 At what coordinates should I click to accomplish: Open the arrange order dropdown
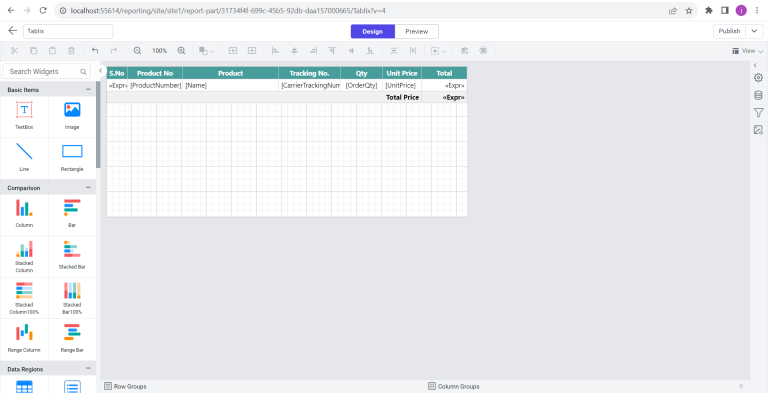coord(206,50)
